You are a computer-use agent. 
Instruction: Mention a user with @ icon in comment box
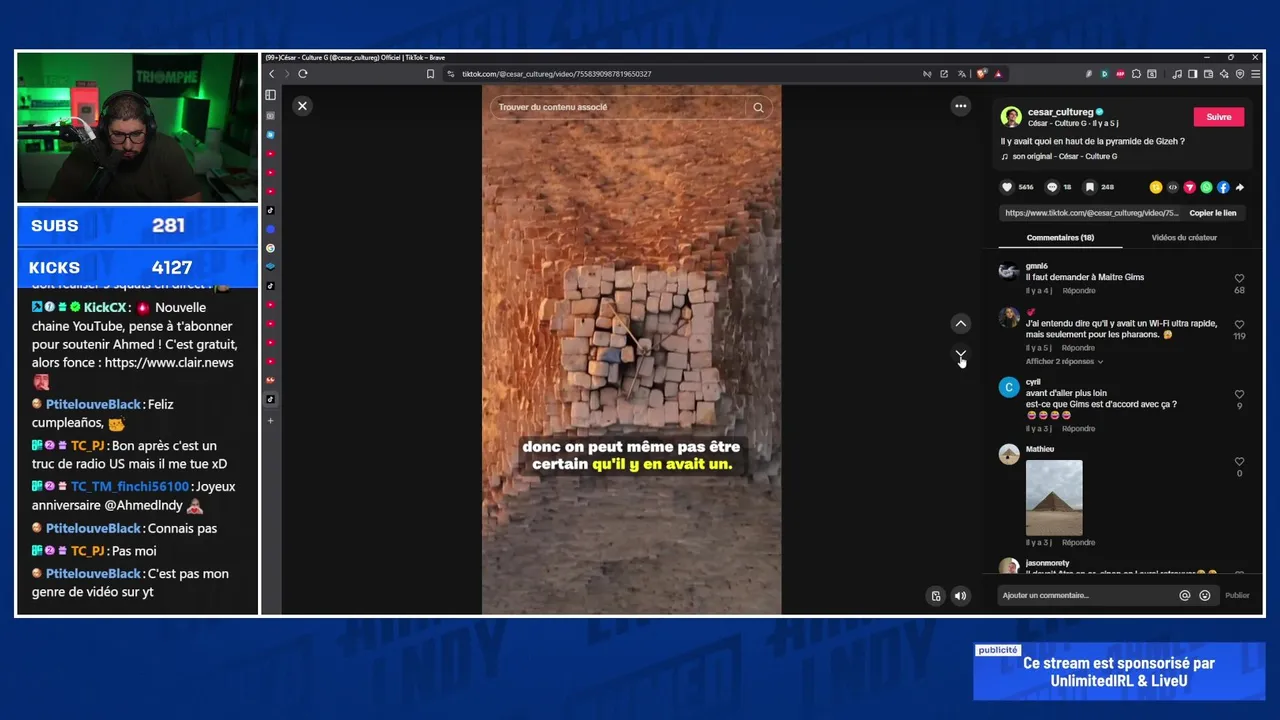(1185, 595)
